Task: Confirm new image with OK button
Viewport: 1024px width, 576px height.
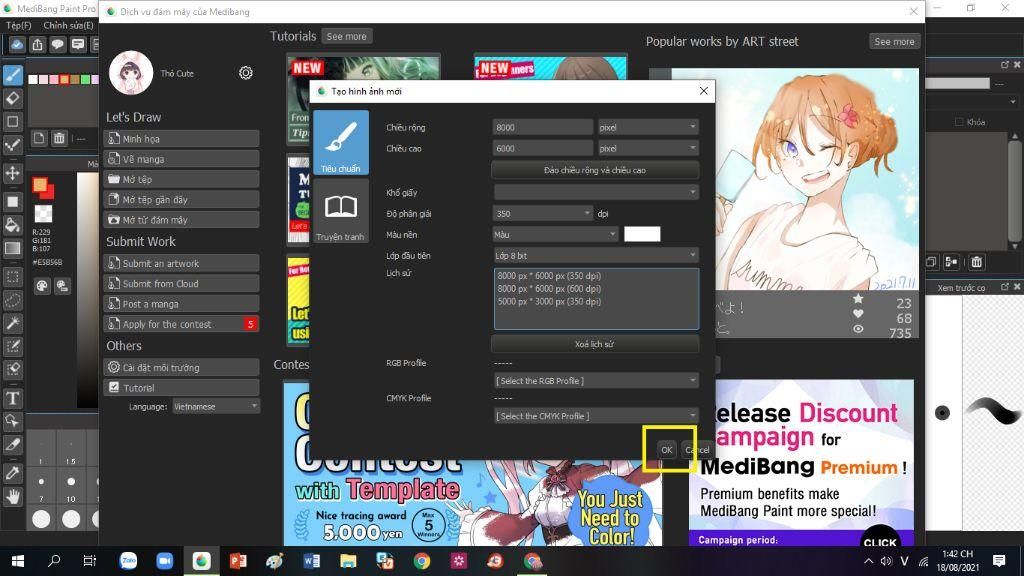Action: pyautogui.click(x=666, y=449)
